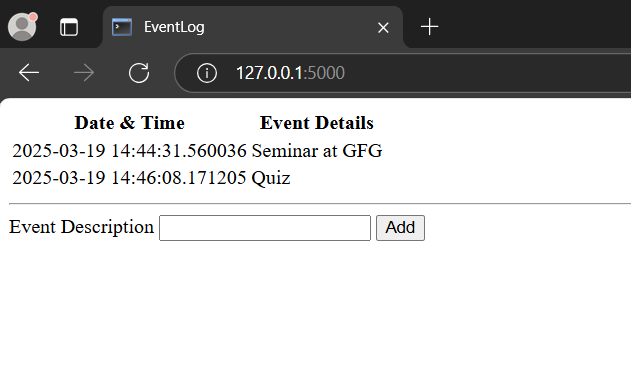View site information icon
631x382 pixels.
point(207,73)
